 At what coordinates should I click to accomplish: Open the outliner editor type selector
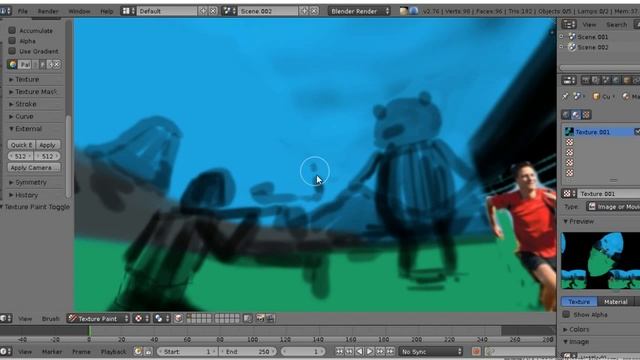(569, 25)
